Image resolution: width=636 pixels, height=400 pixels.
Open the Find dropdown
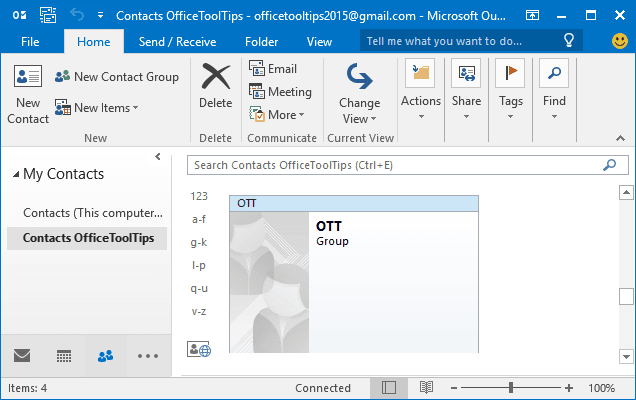pos(554,90)
